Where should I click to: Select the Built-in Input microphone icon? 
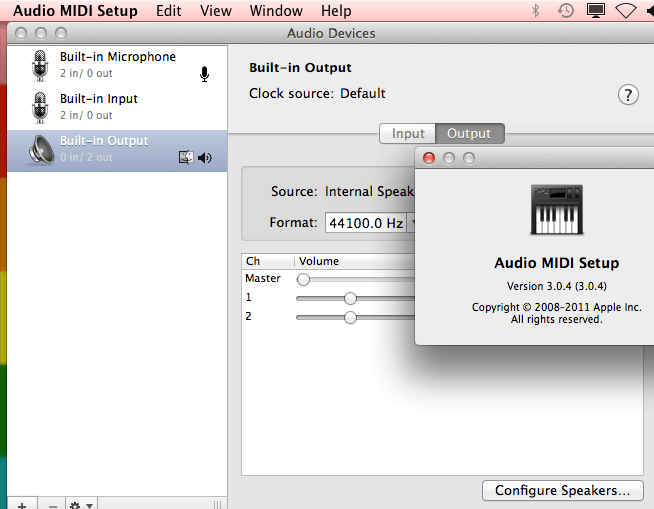[x=40, y=108]
